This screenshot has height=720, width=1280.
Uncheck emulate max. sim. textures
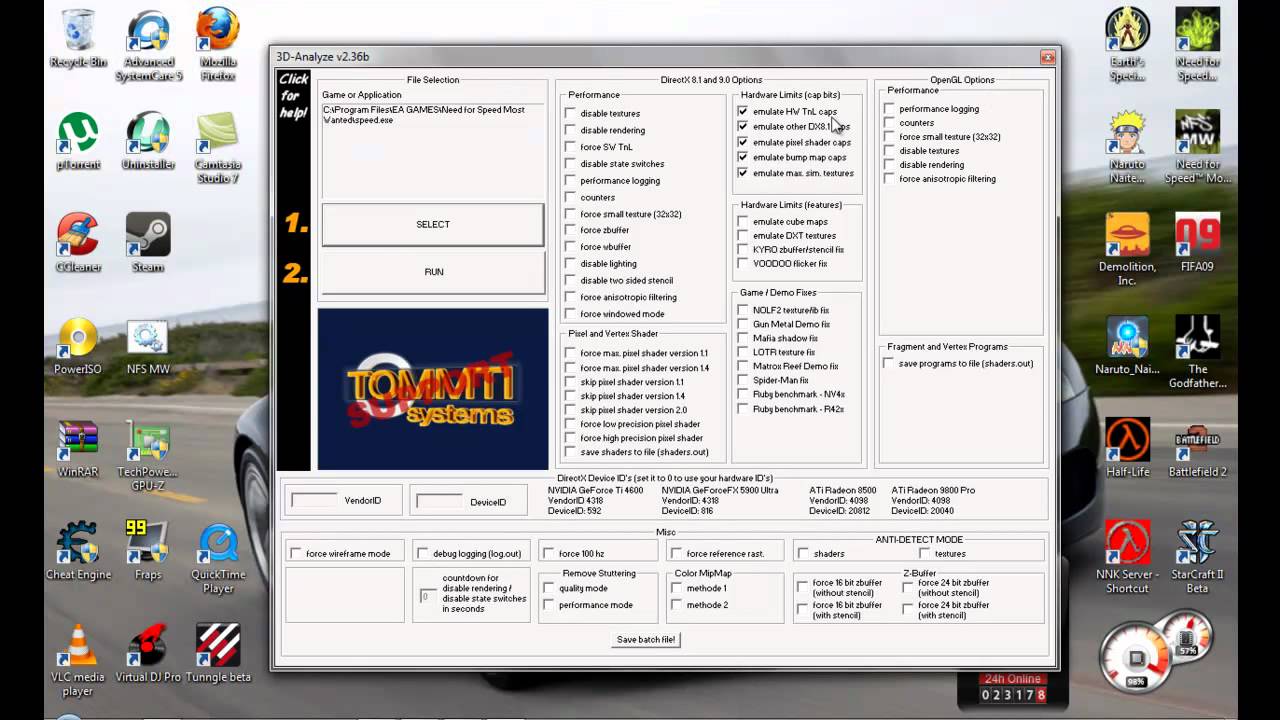point(743,173)
